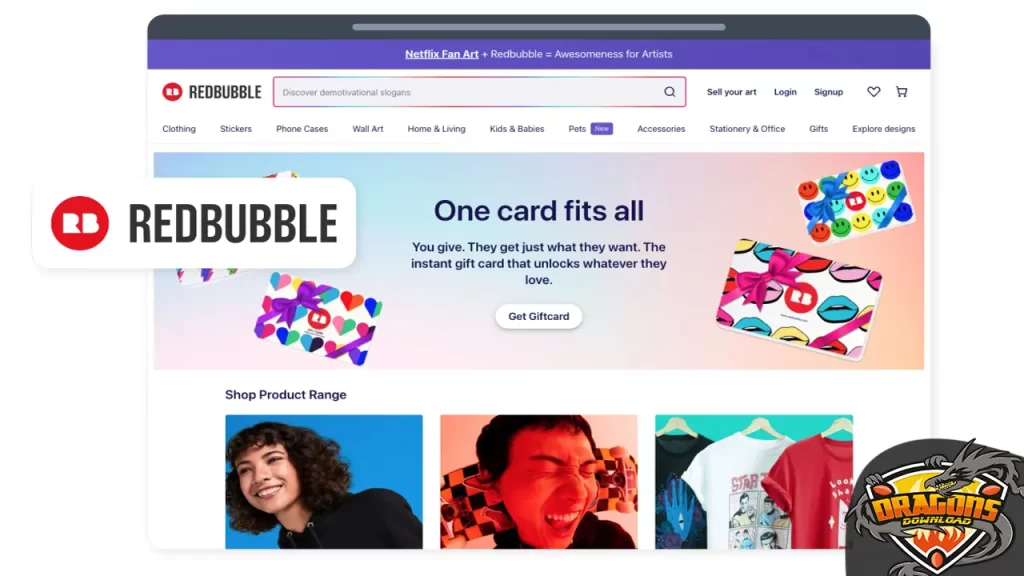This screenshot has height=576, width=1024.
Task: Click the lips-patterned gift card image
Action: pyautogui.click(x=798, y=299)
